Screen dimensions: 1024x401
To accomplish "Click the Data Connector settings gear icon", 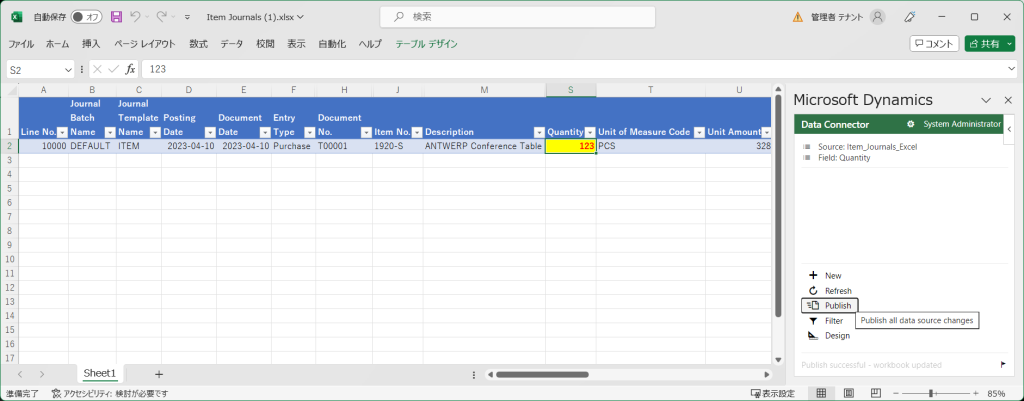I will click(910, 124).
